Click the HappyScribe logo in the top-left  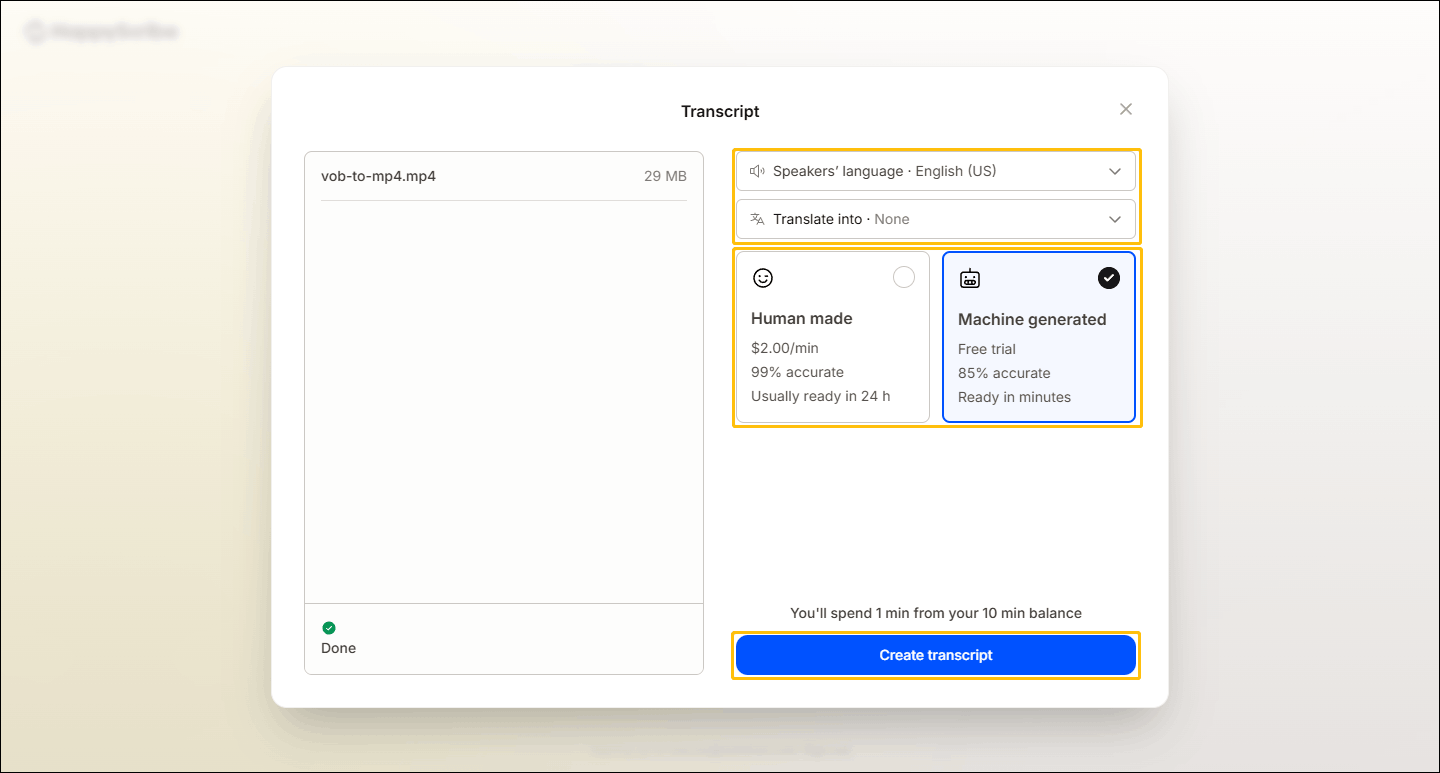pos(100,32)
